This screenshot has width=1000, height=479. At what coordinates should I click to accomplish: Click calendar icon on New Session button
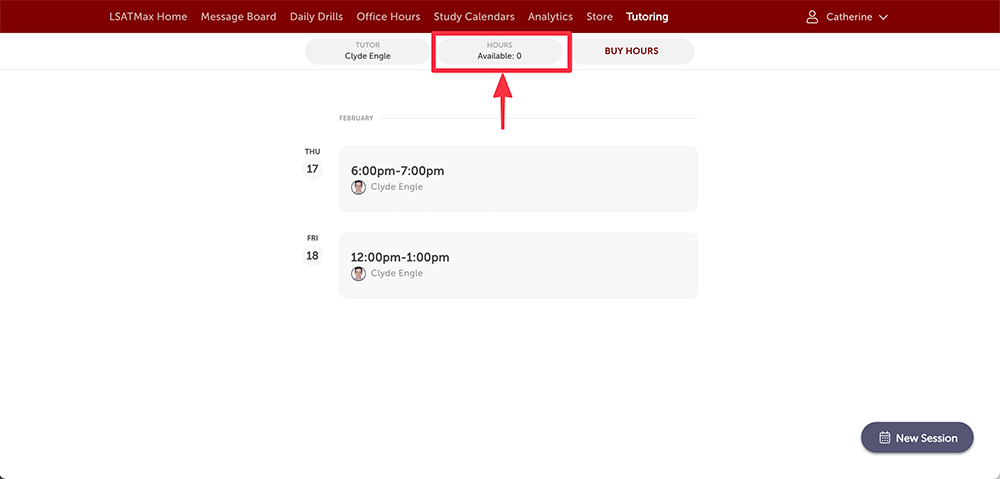(885, 438)
